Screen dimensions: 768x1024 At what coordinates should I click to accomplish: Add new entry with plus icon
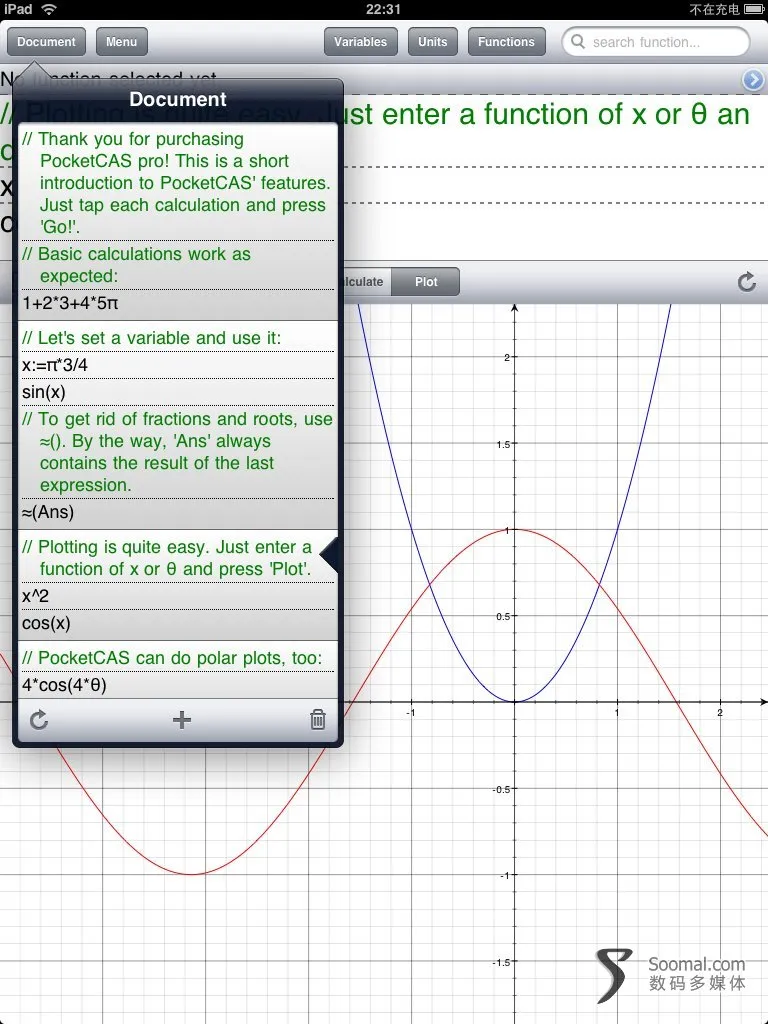(x=182, y=720)
